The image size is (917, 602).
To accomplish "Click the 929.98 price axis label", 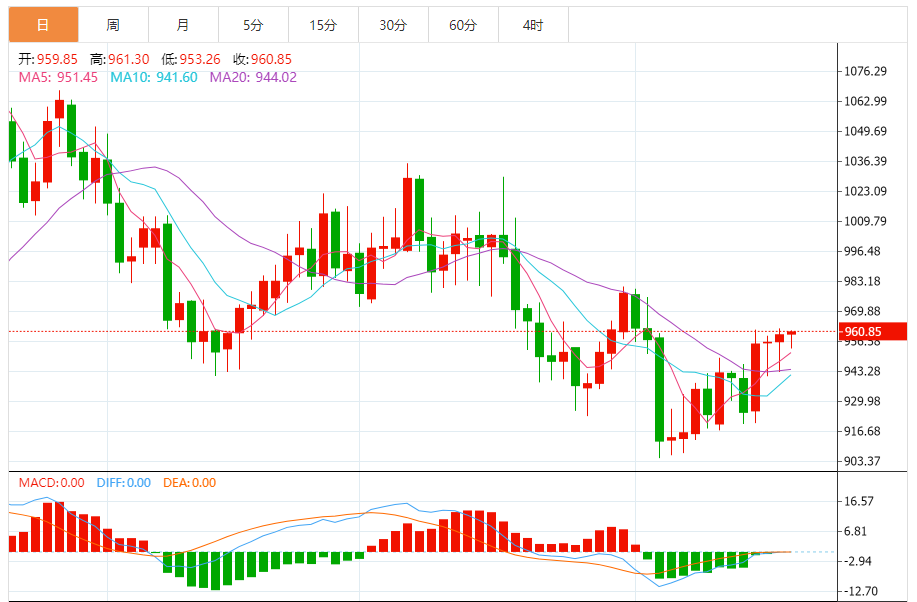I will point(862,401).
